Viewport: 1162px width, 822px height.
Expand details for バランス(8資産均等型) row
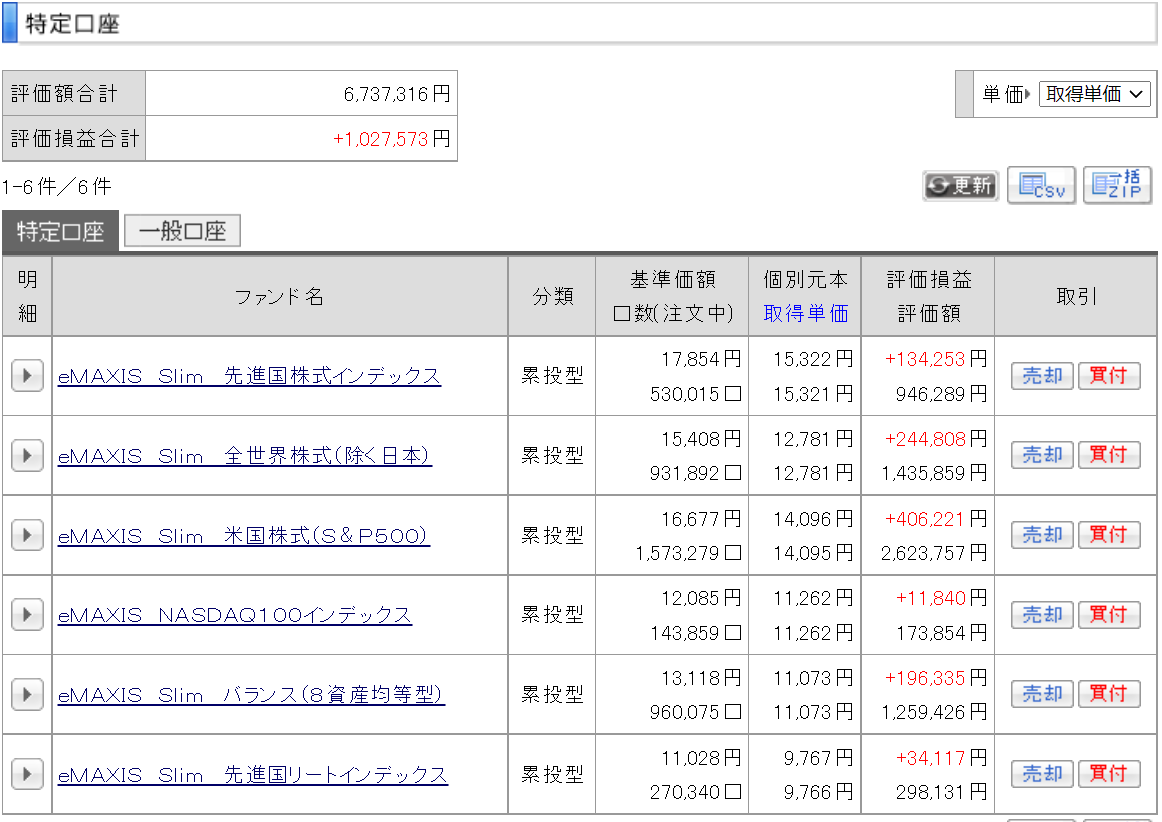pos(27,695)
